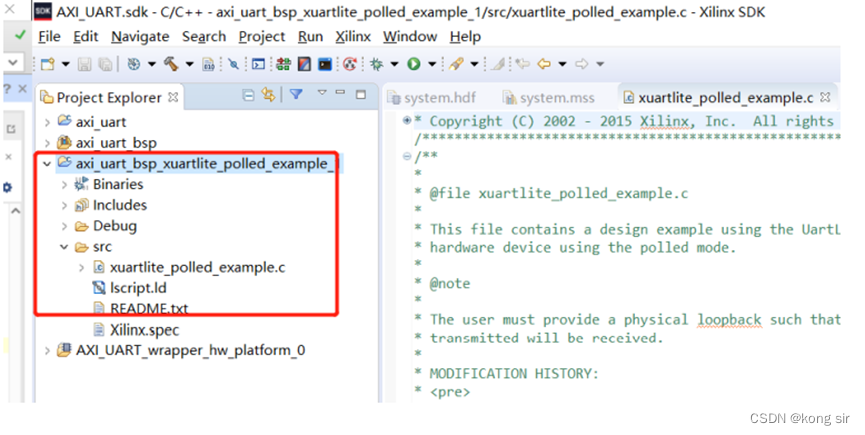Expand the Includes node

pyautogui.click(x=65, y=206)
